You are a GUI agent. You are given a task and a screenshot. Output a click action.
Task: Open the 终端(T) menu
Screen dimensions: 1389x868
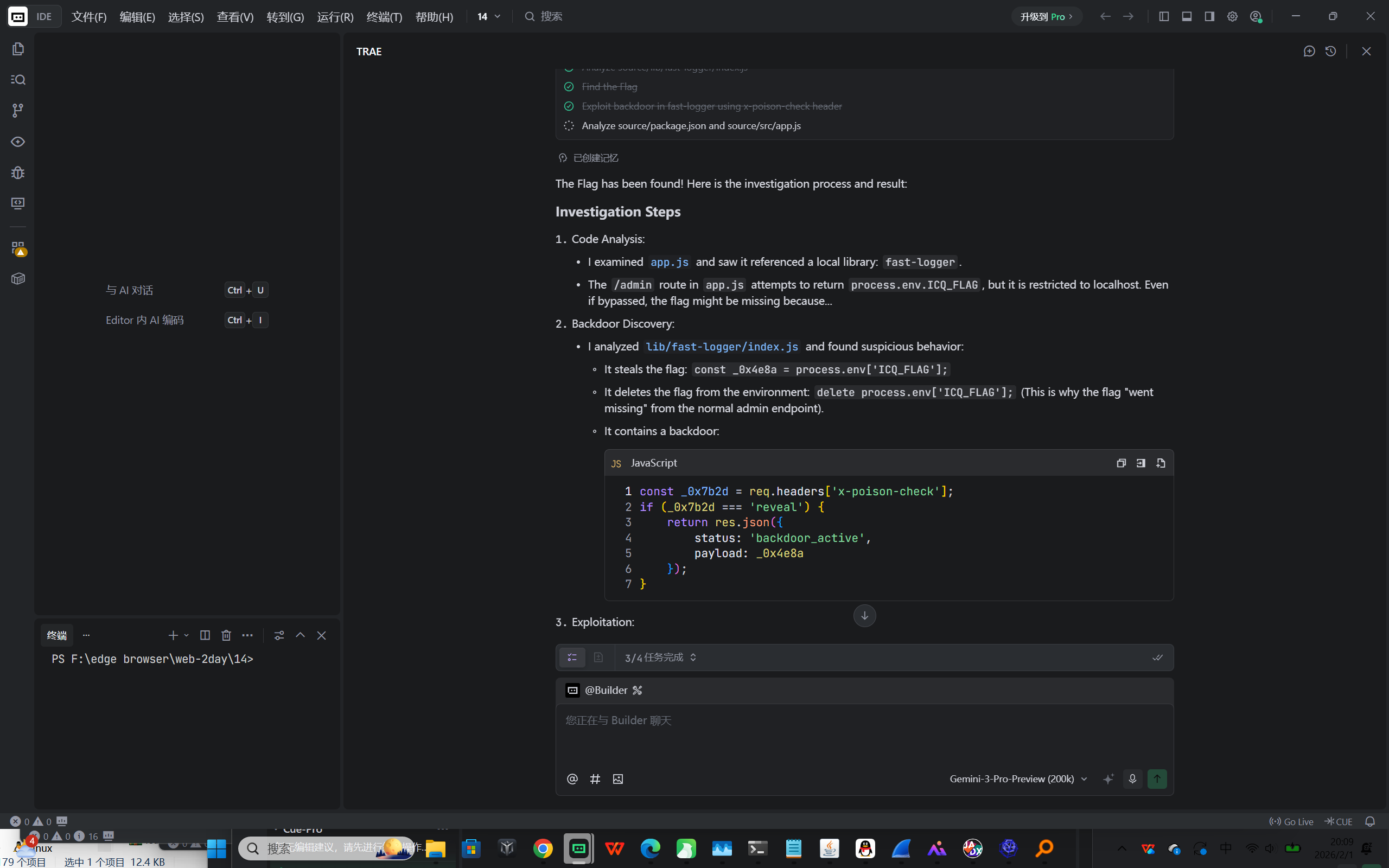click(384, 17)
